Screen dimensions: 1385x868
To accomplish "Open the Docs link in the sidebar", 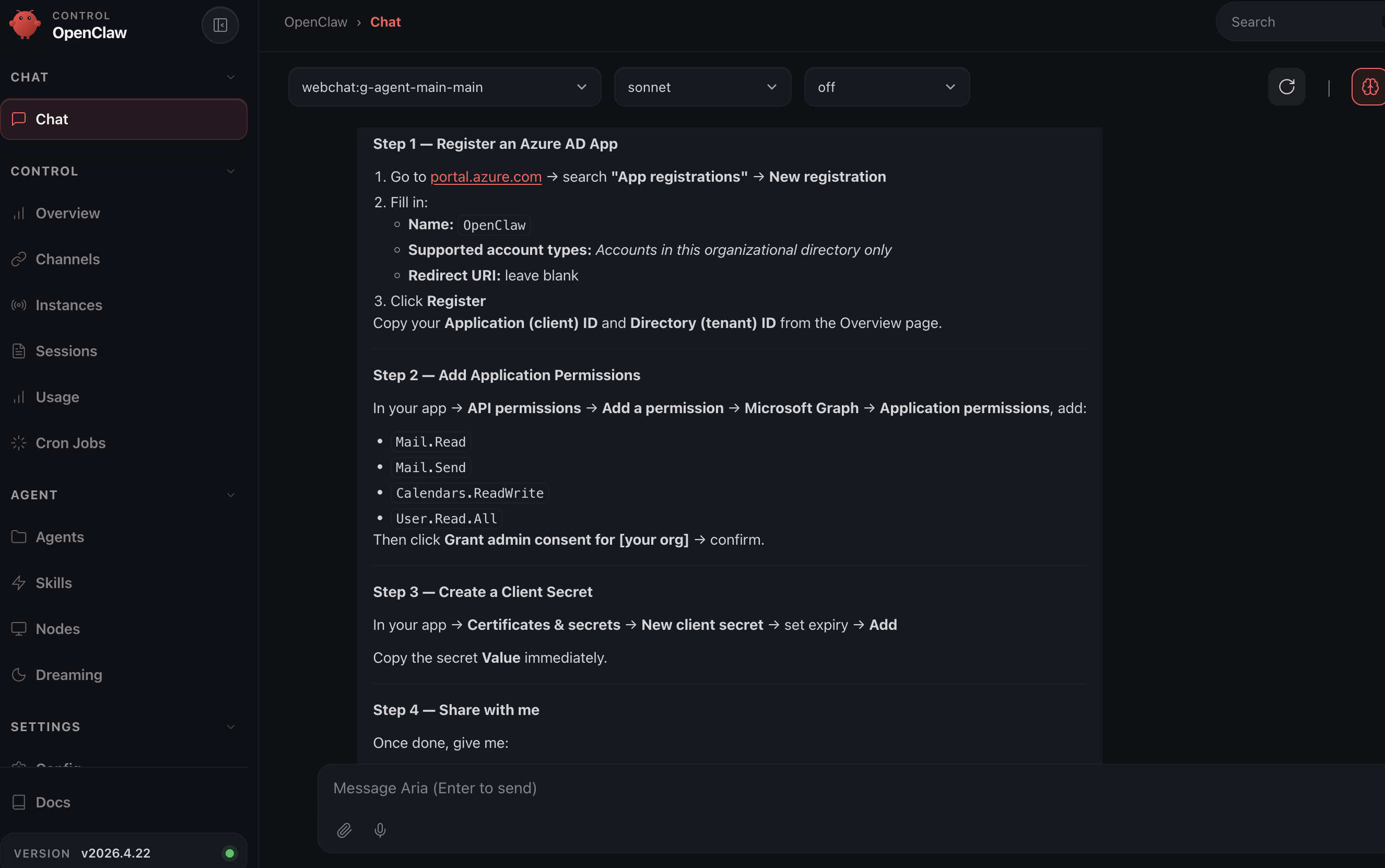I will pos(53,802).
